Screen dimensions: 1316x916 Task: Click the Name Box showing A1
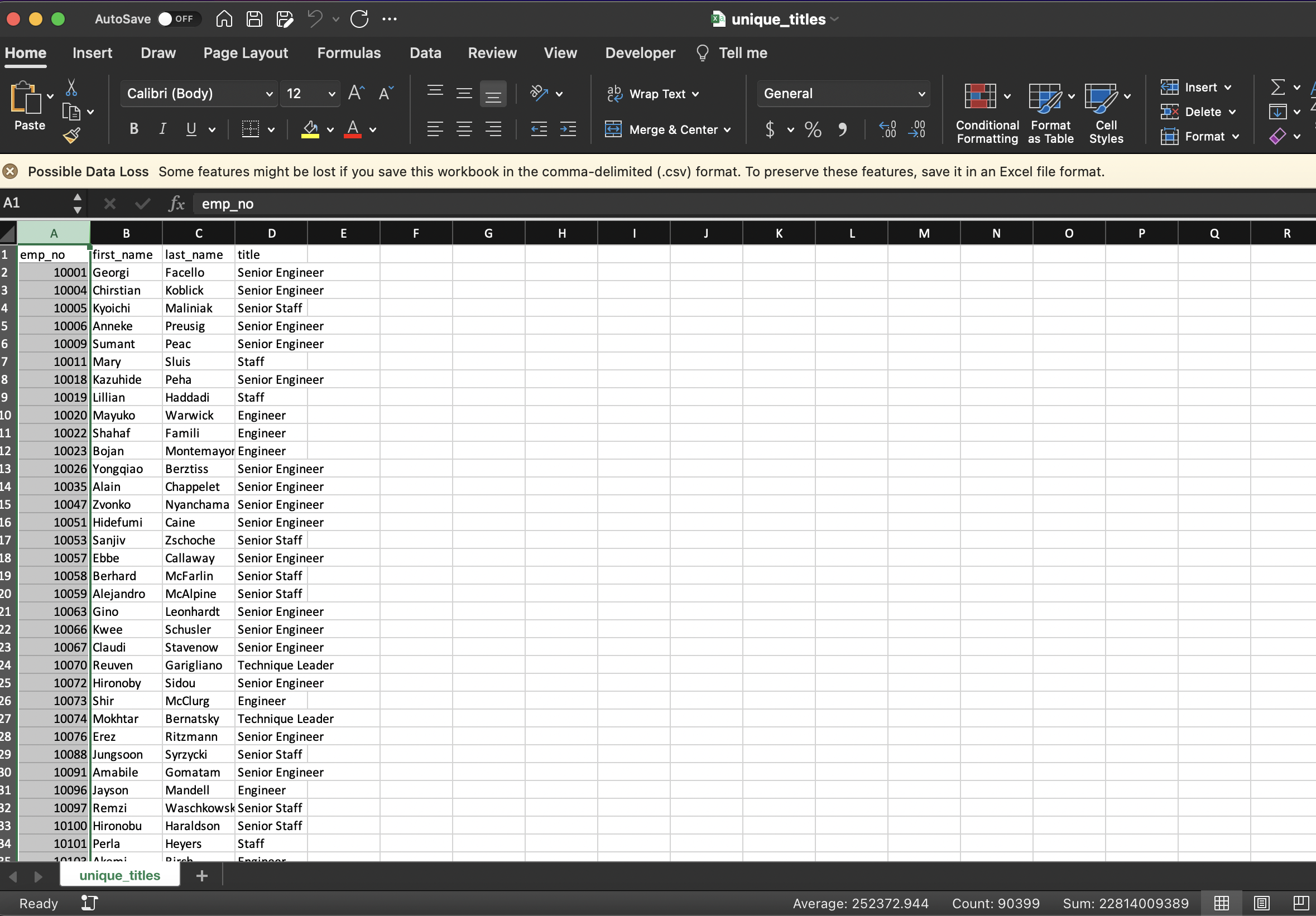[x=36, y=203]
